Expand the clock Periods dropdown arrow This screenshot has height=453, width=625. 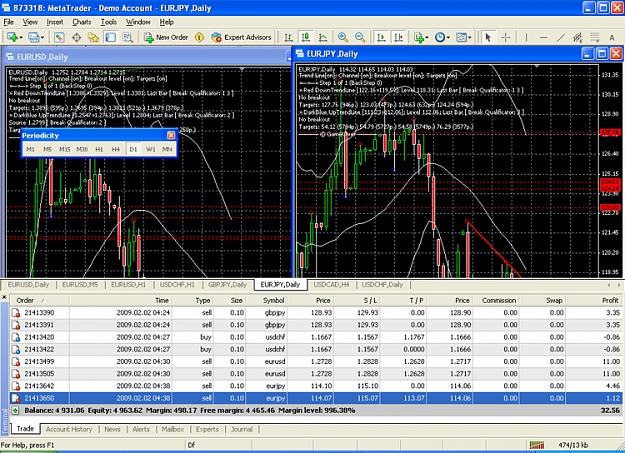(x=448, y=37)
